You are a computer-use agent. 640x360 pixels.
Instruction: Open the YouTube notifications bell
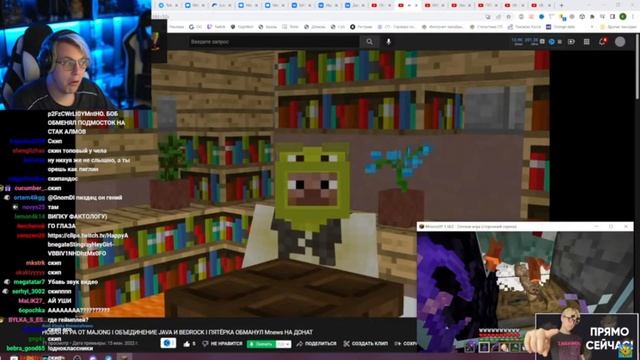coord(602,42)
